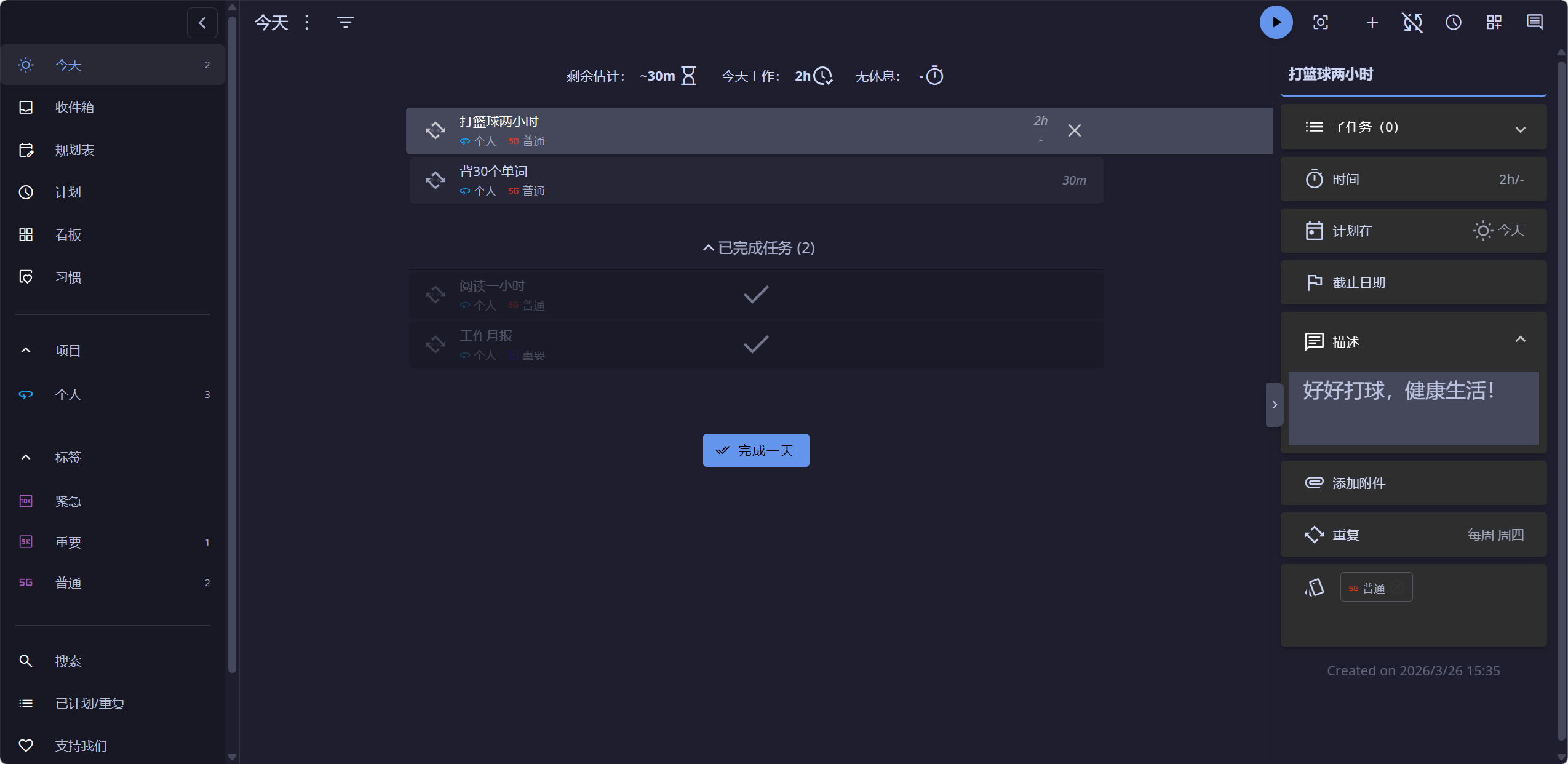Open focus mode via the target icon
Viewport: 1568px width, 764px height.
[x=1321, y=23]
